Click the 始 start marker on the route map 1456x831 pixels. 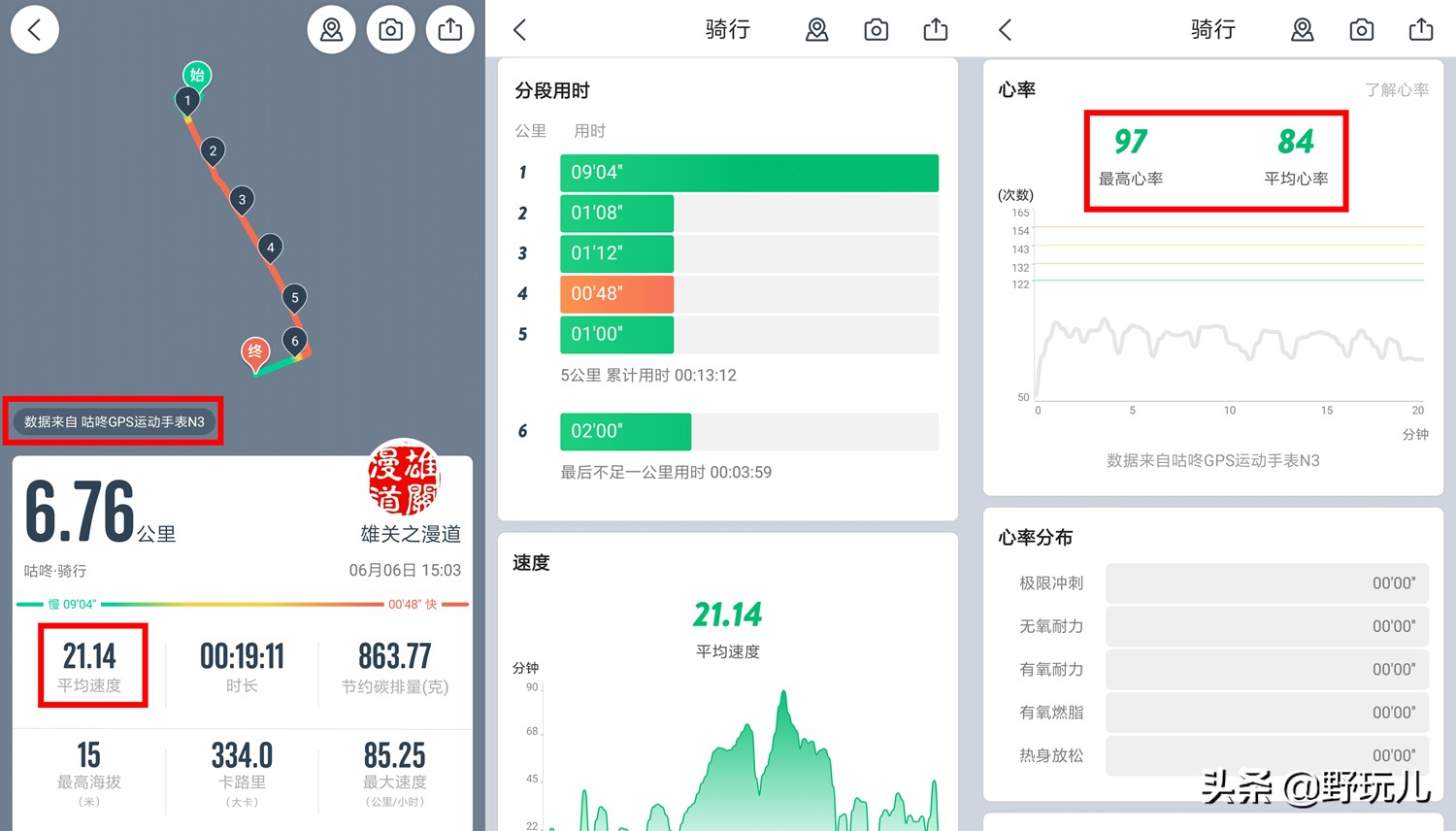click(197, 74)
